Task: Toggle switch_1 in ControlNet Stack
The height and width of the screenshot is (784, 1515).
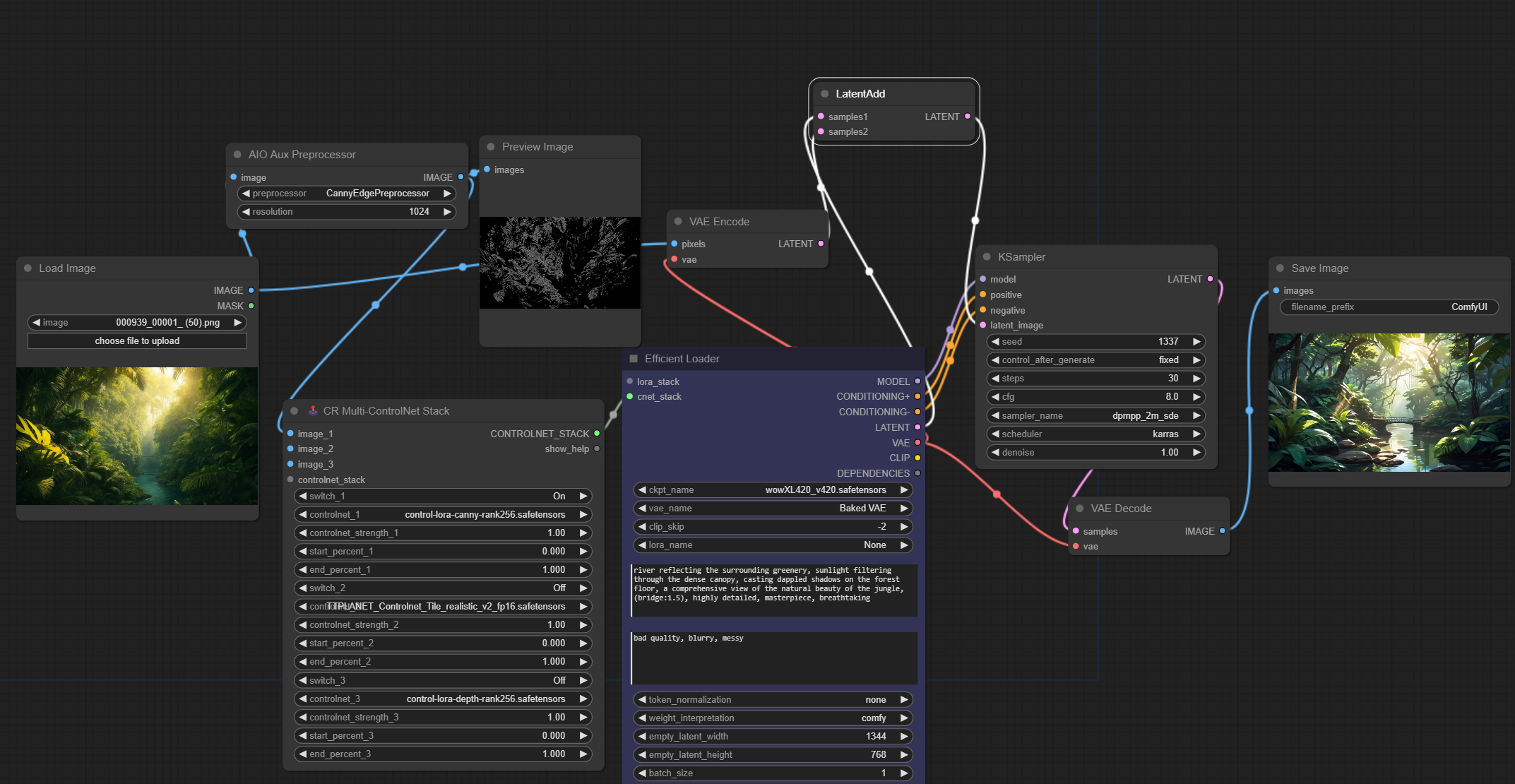Action: point(442,497)
